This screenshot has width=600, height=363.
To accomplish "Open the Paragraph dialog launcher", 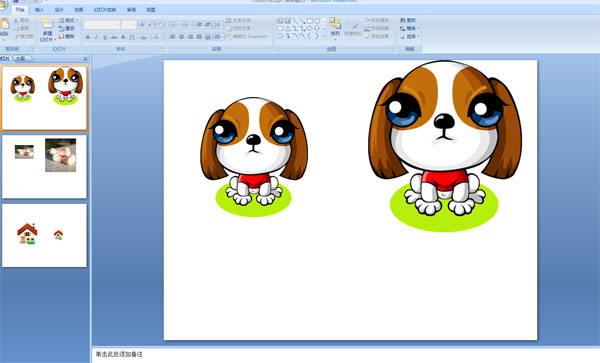I will (x=270, y=49).
